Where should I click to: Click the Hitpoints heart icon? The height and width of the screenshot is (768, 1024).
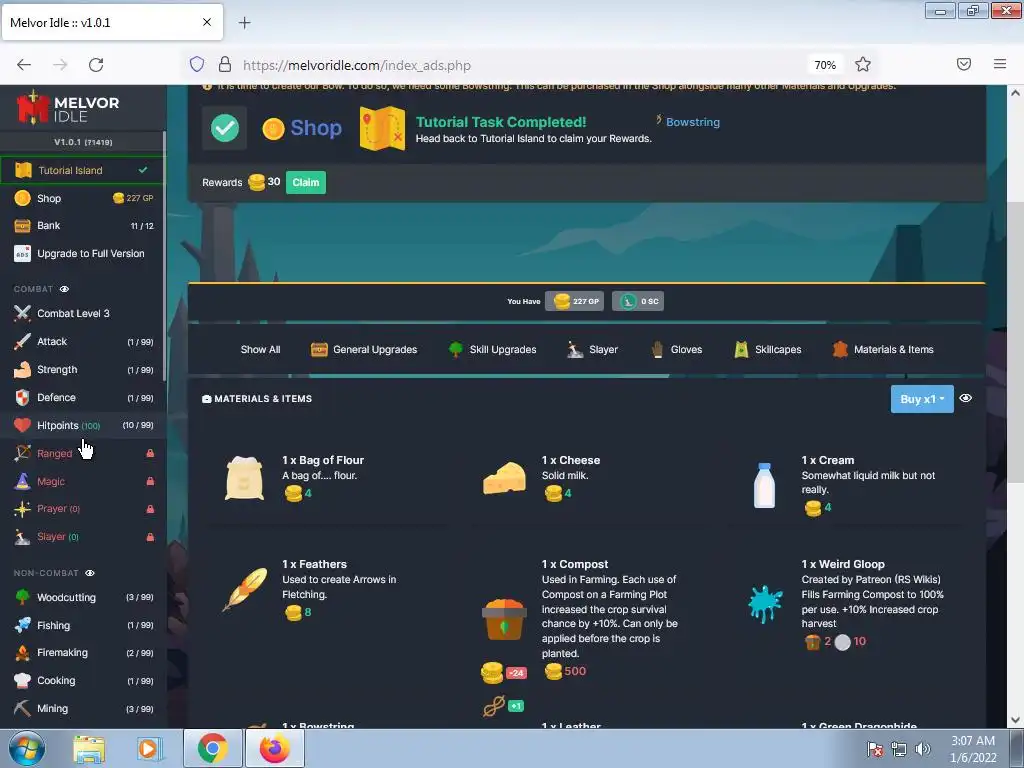pos(22,425)
